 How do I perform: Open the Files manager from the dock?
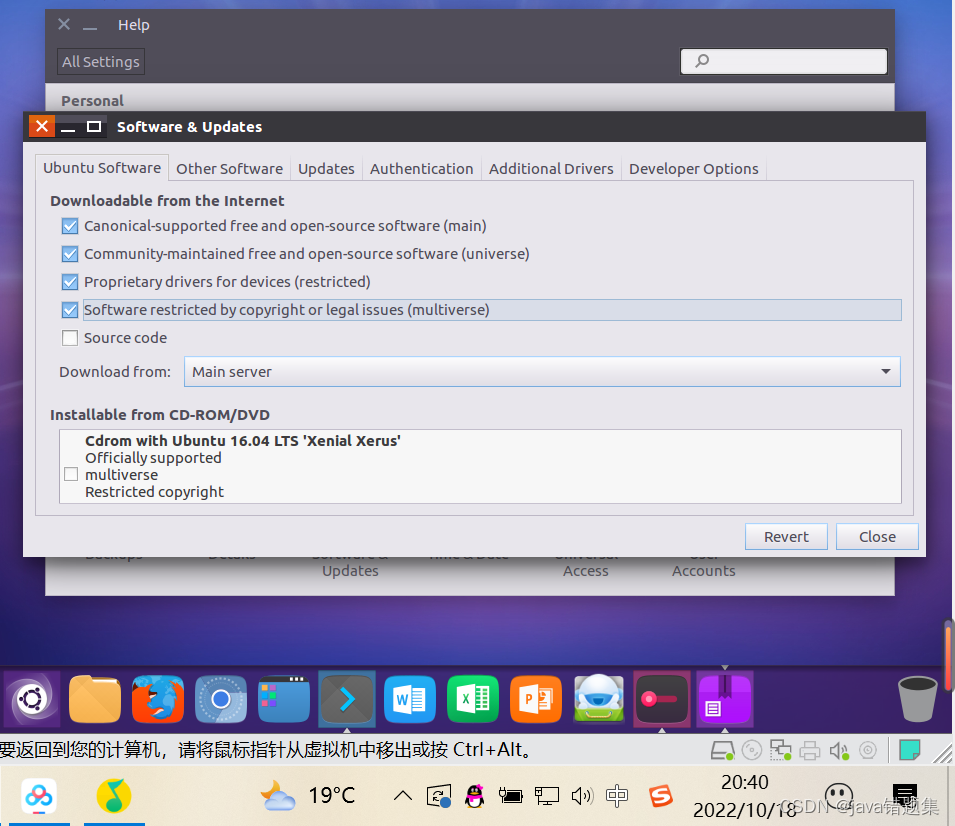click(x=94, y=698)
